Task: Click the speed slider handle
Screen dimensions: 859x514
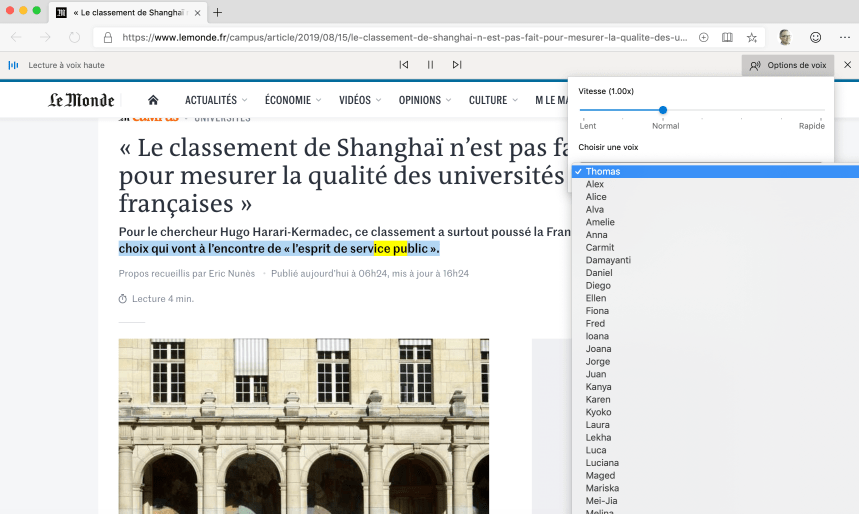Action: 663,110
